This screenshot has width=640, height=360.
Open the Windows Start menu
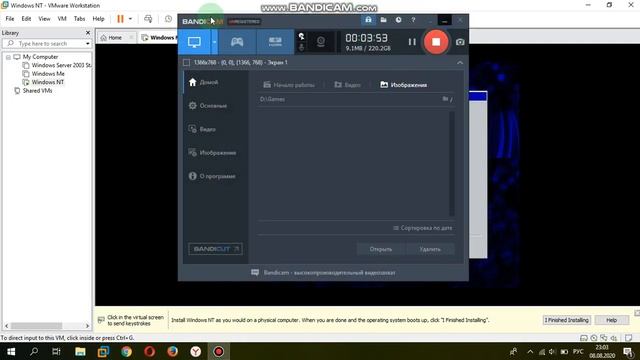click(11, 351)
